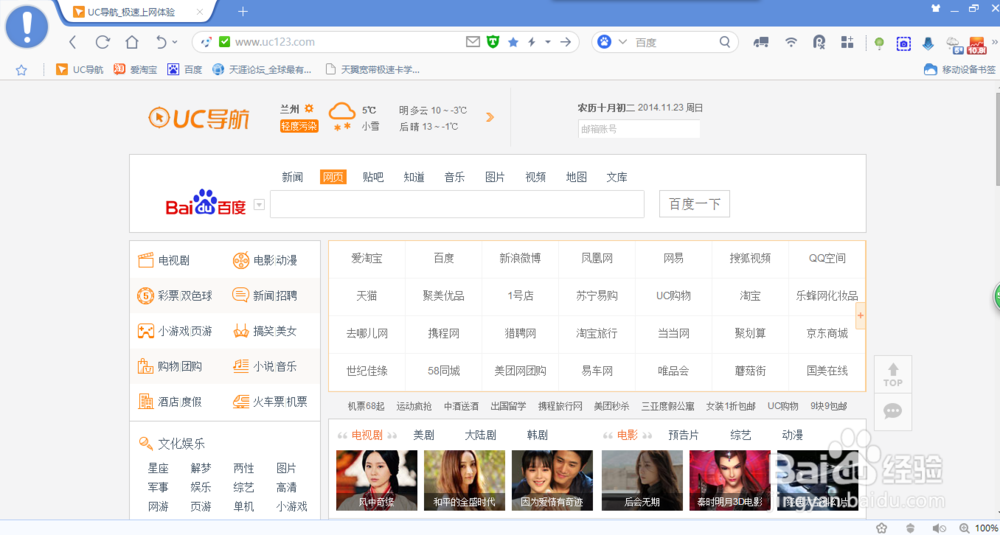
Task: Click the Baidu search text box
Action: (x=457, y=204)
